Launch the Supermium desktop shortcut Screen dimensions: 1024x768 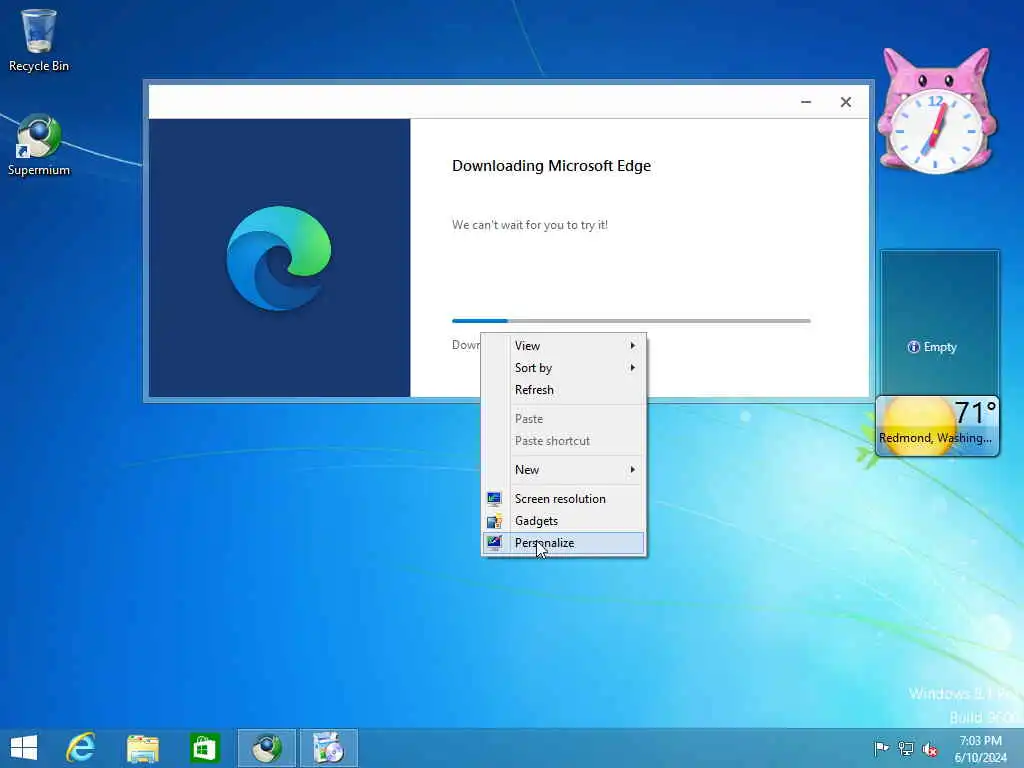[x=39, y=145]
